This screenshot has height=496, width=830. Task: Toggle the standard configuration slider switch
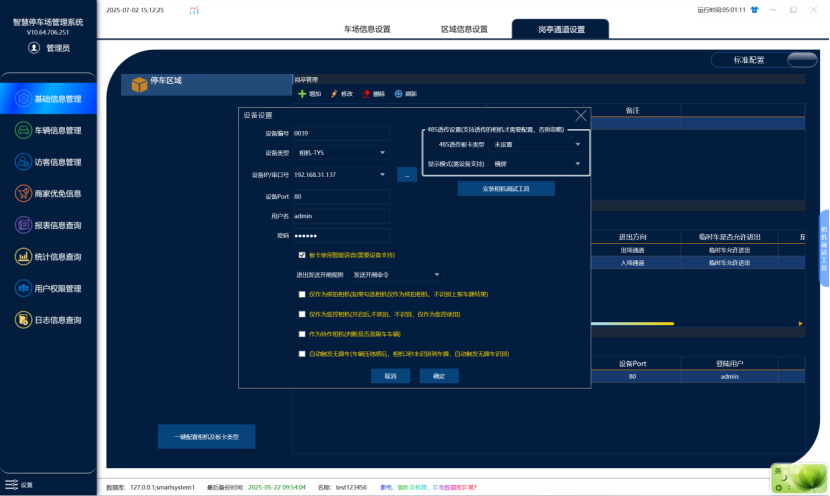click(x=801, y=60)
